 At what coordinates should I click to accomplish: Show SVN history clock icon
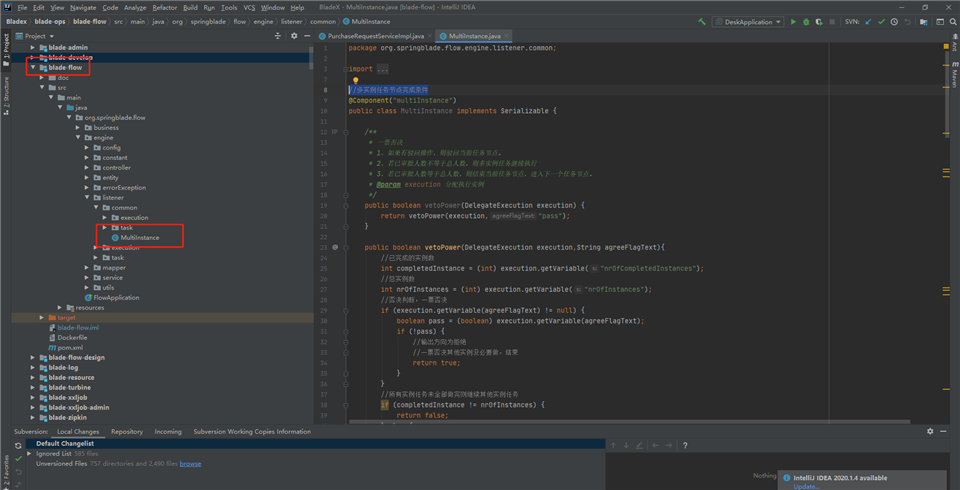894,21
